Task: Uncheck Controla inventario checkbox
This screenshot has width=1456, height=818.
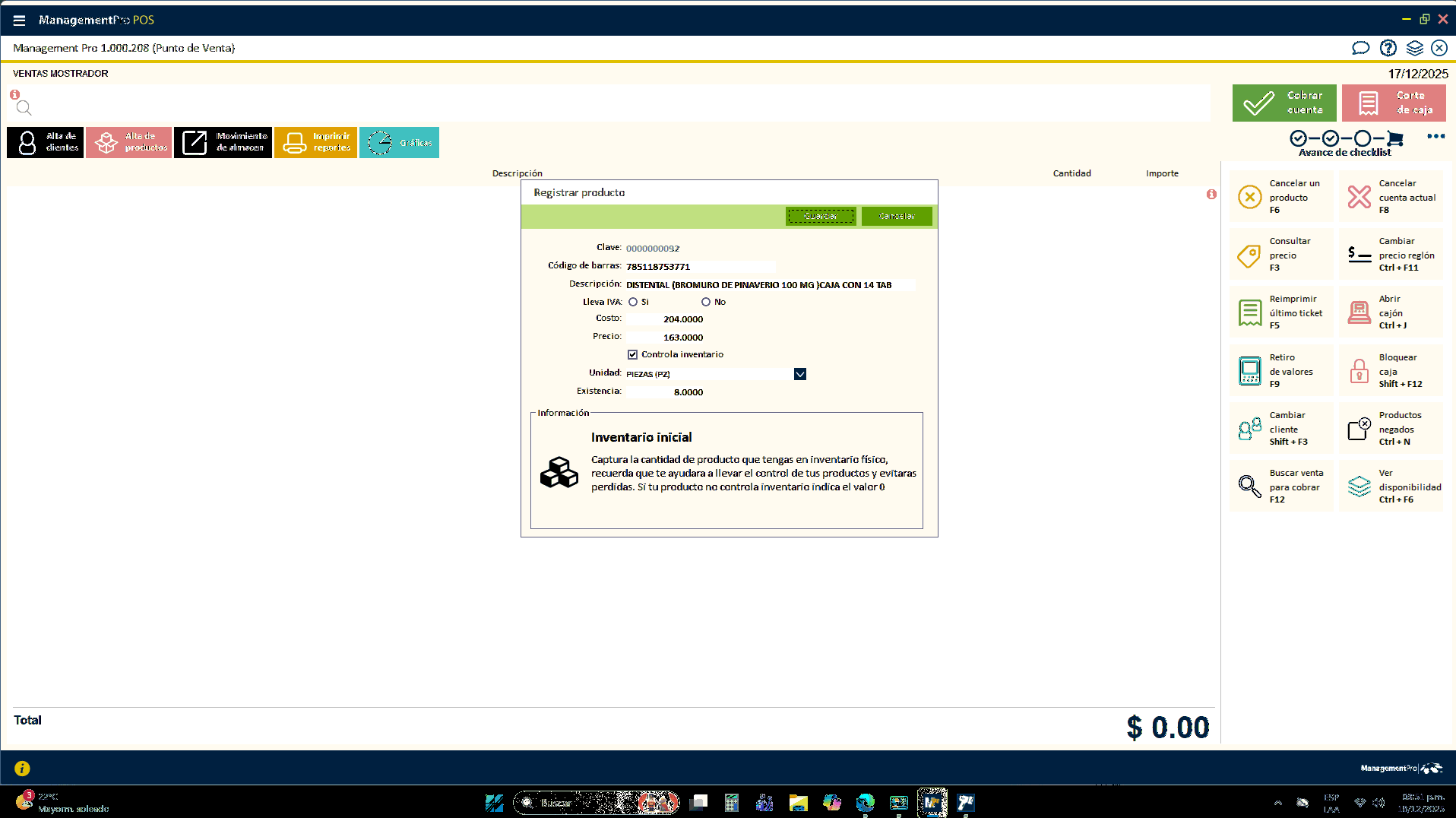Action: click(632, 354)
